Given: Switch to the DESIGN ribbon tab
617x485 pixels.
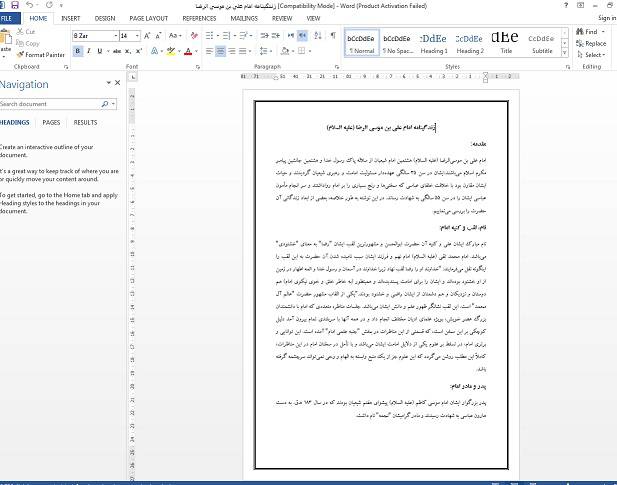Looking at the screenshot, I should click(x=105, y=18).
